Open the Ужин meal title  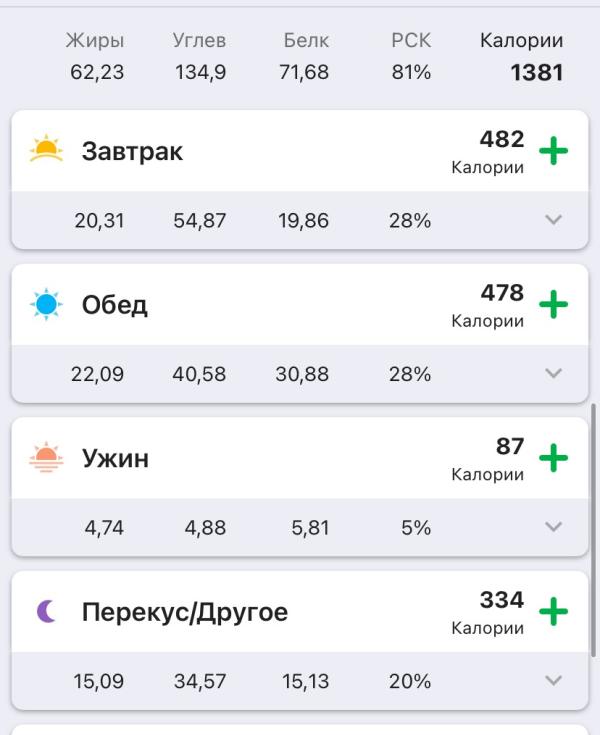point(115,459)
